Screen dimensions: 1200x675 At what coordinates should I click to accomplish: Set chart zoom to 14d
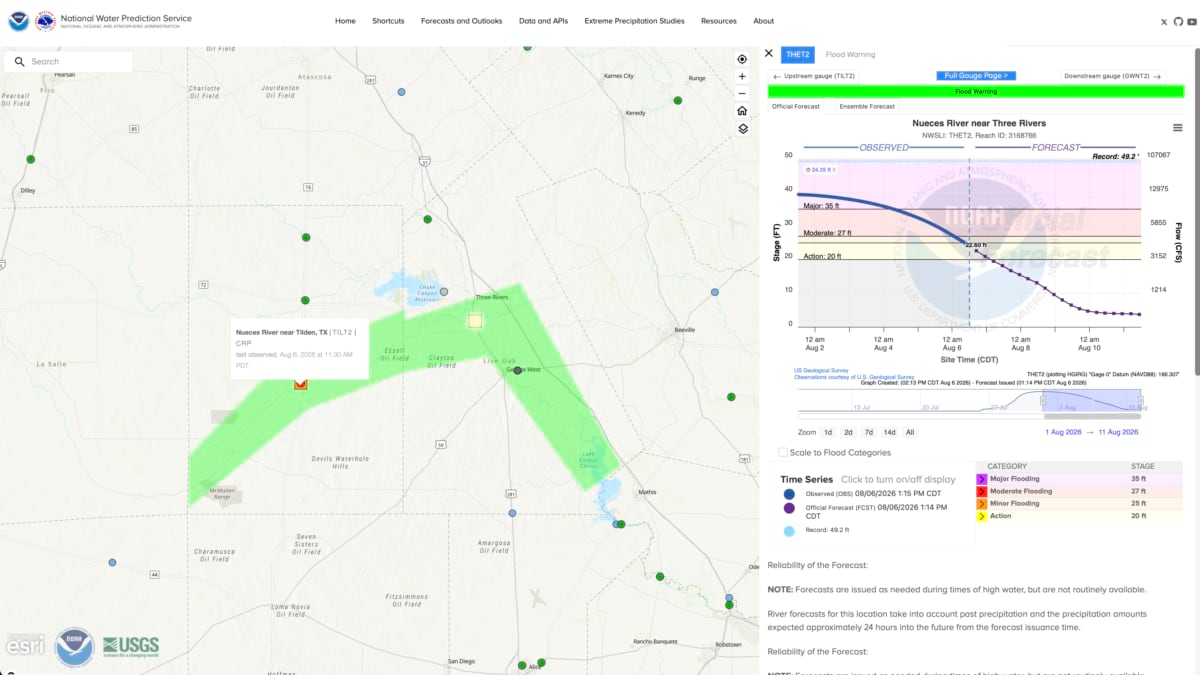(x=890, y=432)
